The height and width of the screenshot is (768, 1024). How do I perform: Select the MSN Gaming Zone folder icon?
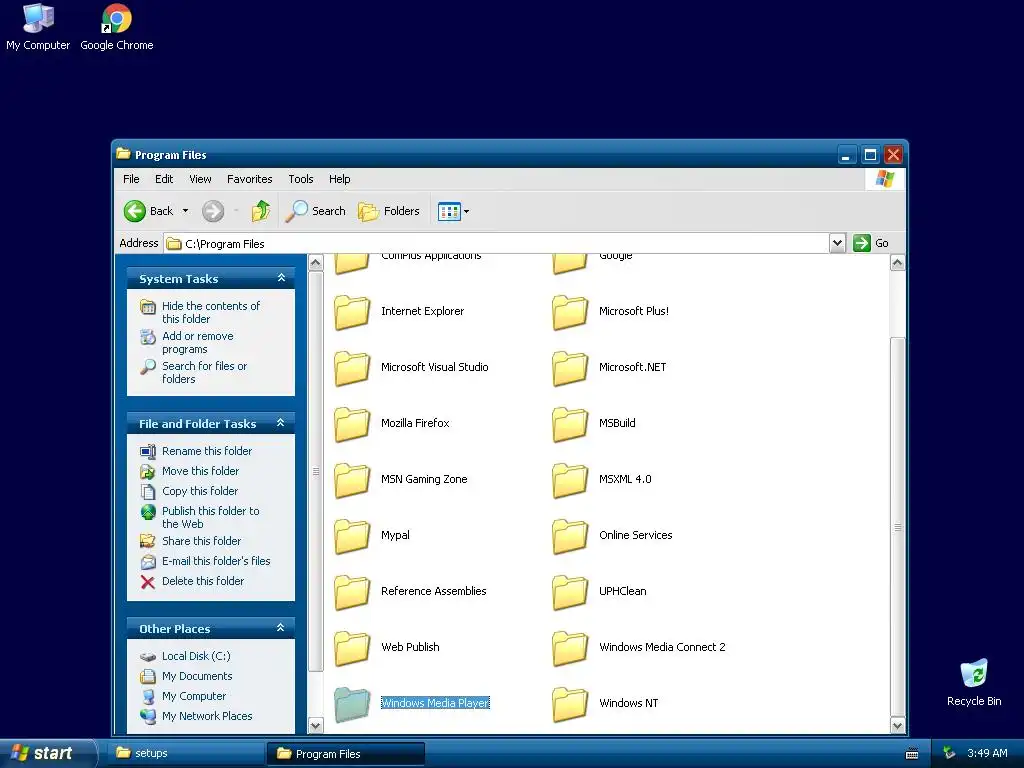(352, 480)
